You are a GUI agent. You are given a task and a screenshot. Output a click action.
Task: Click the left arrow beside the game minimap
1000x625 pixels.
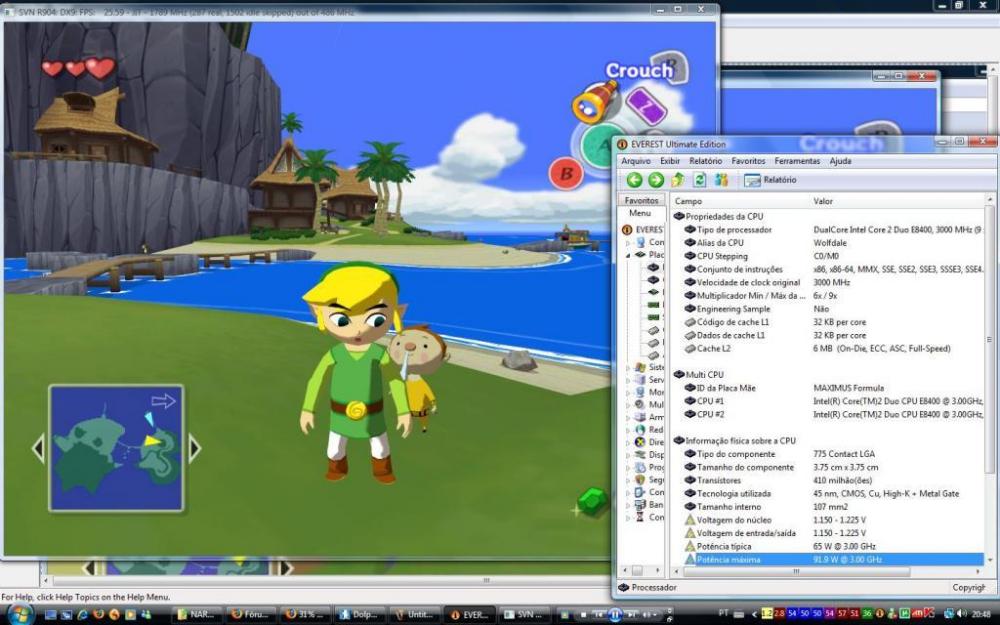[38, 449]
